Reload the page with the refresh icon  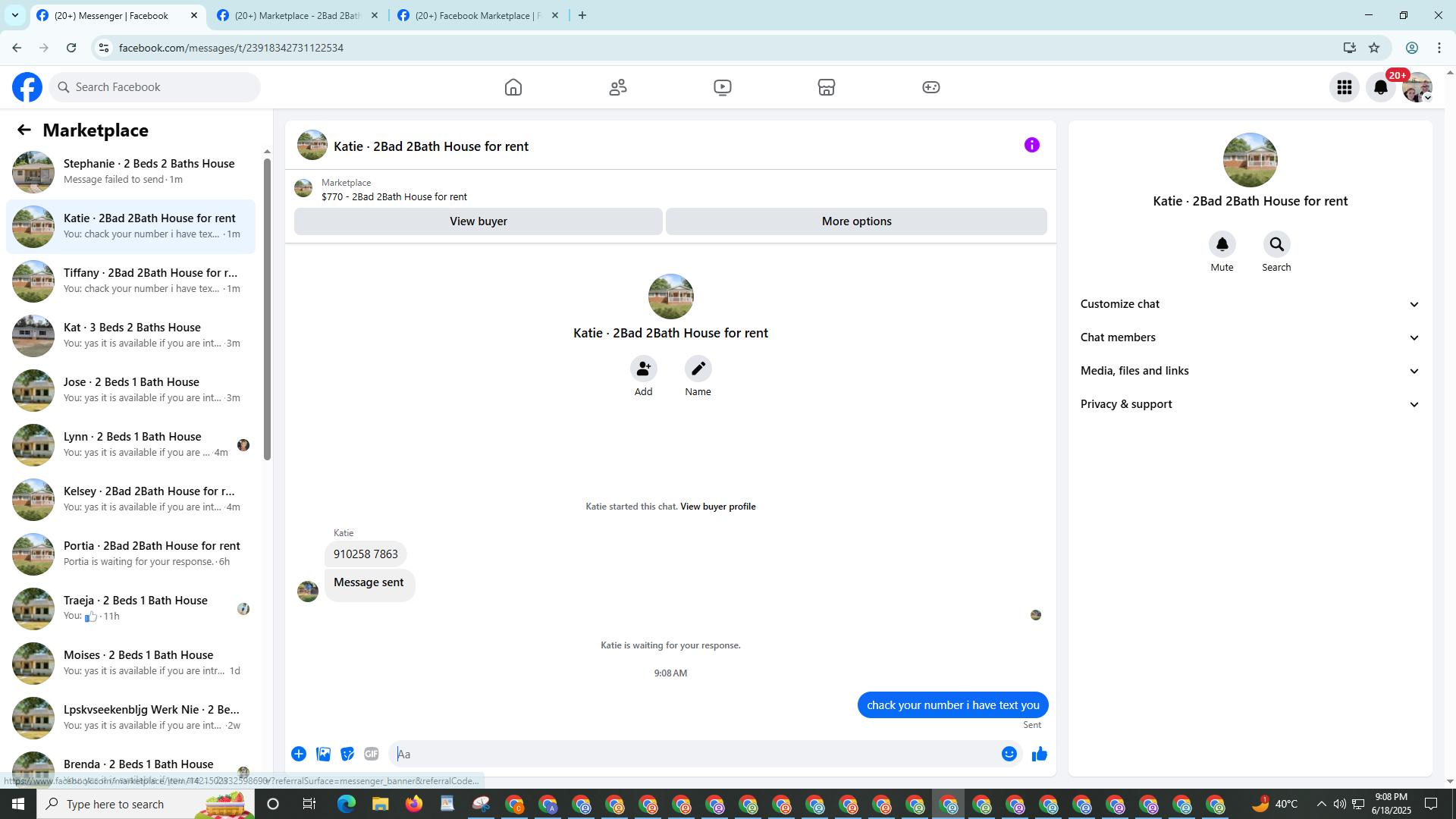click(71, 48)
